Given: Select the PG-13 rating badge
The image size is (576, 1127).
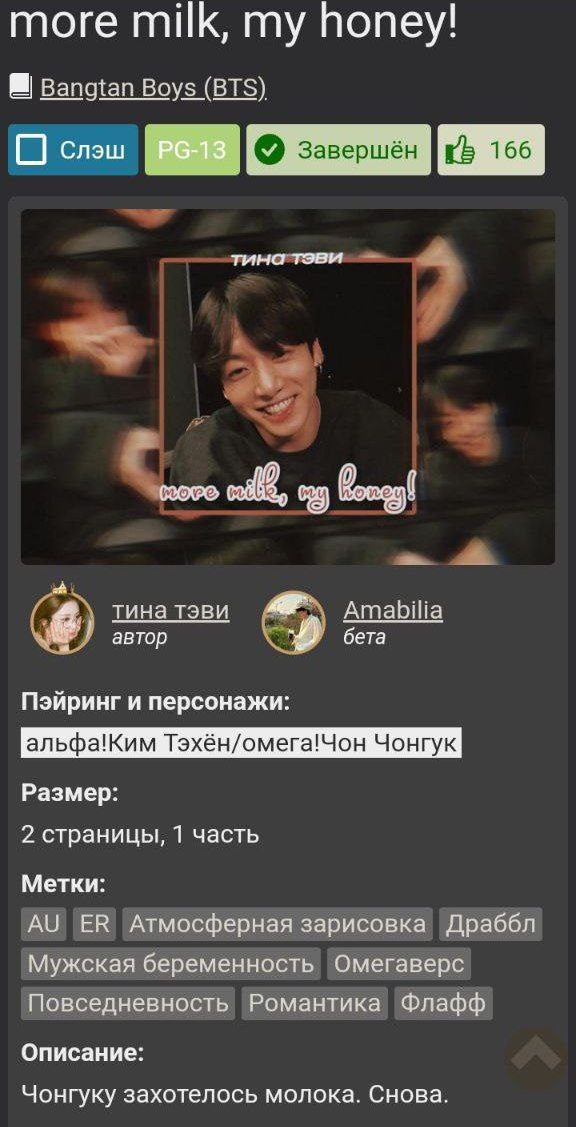Looking at the screenshot, I should (192, 150).
